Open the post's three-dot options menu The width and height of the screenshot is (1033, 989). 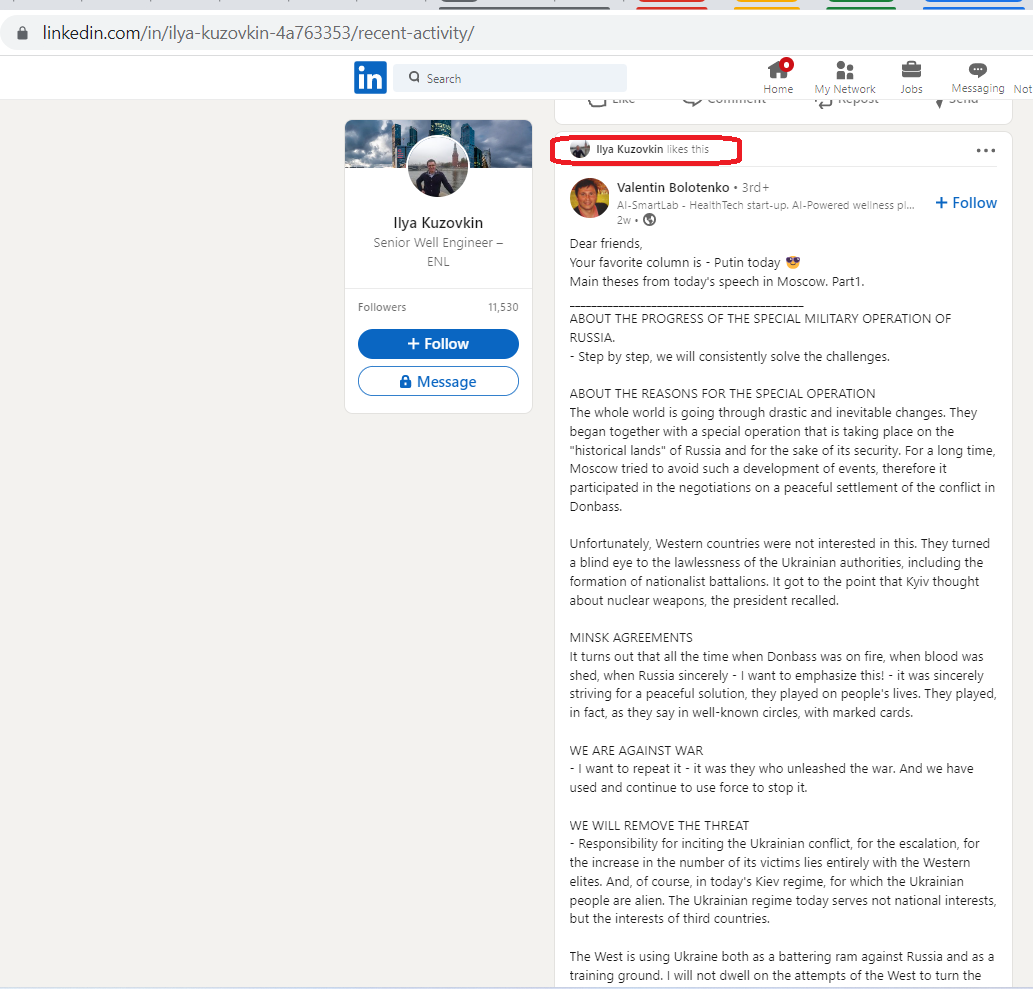986,150
